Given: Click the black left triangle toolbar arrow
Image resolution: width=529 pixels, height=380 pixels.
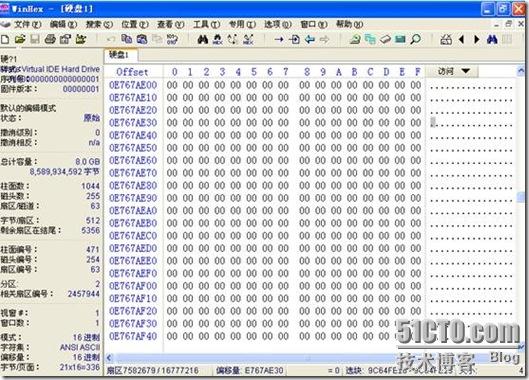Looking at the screenshot, I should 462,39.
